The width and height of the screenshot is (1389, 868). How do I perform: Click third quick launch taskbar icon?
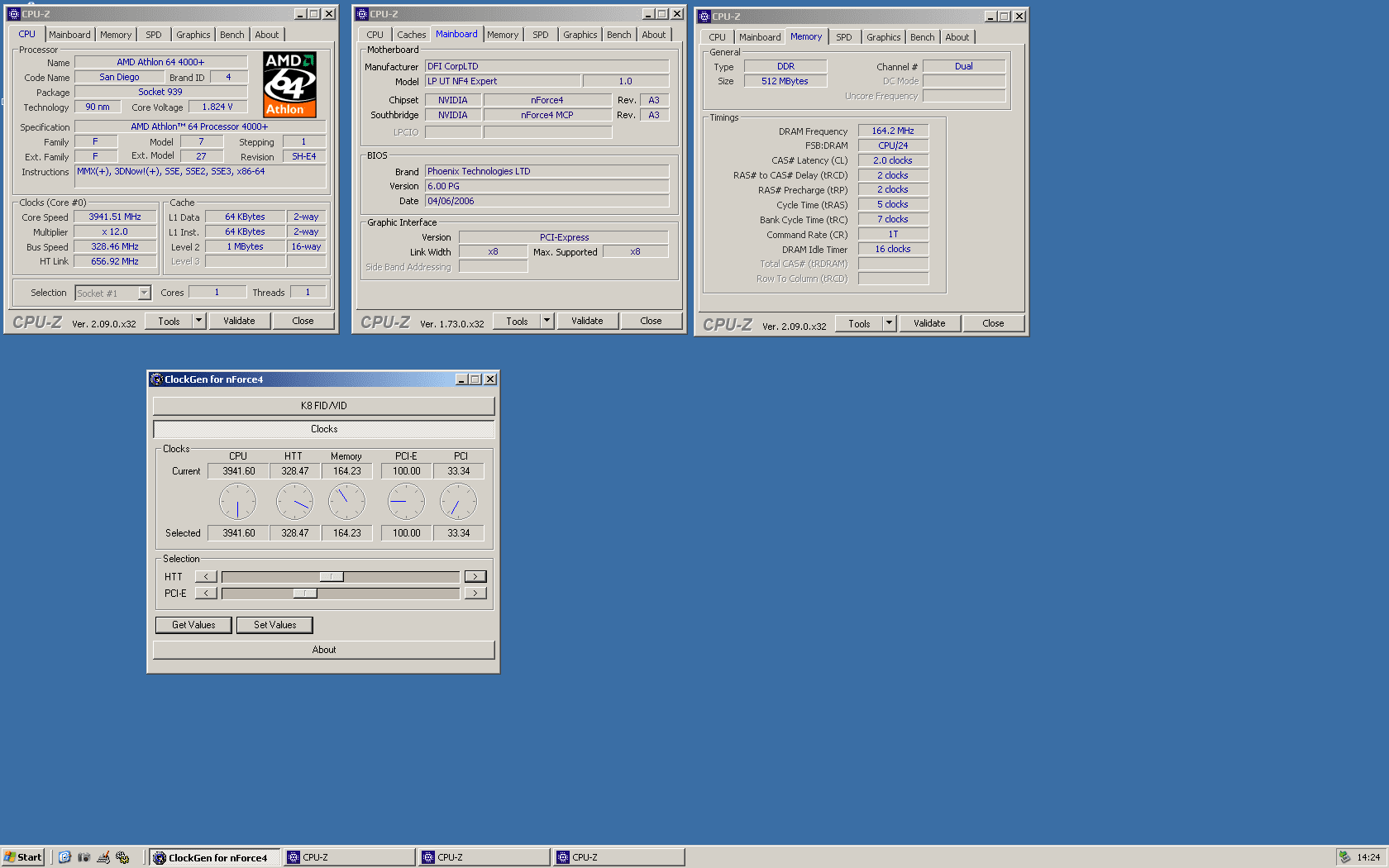(103, 857)
